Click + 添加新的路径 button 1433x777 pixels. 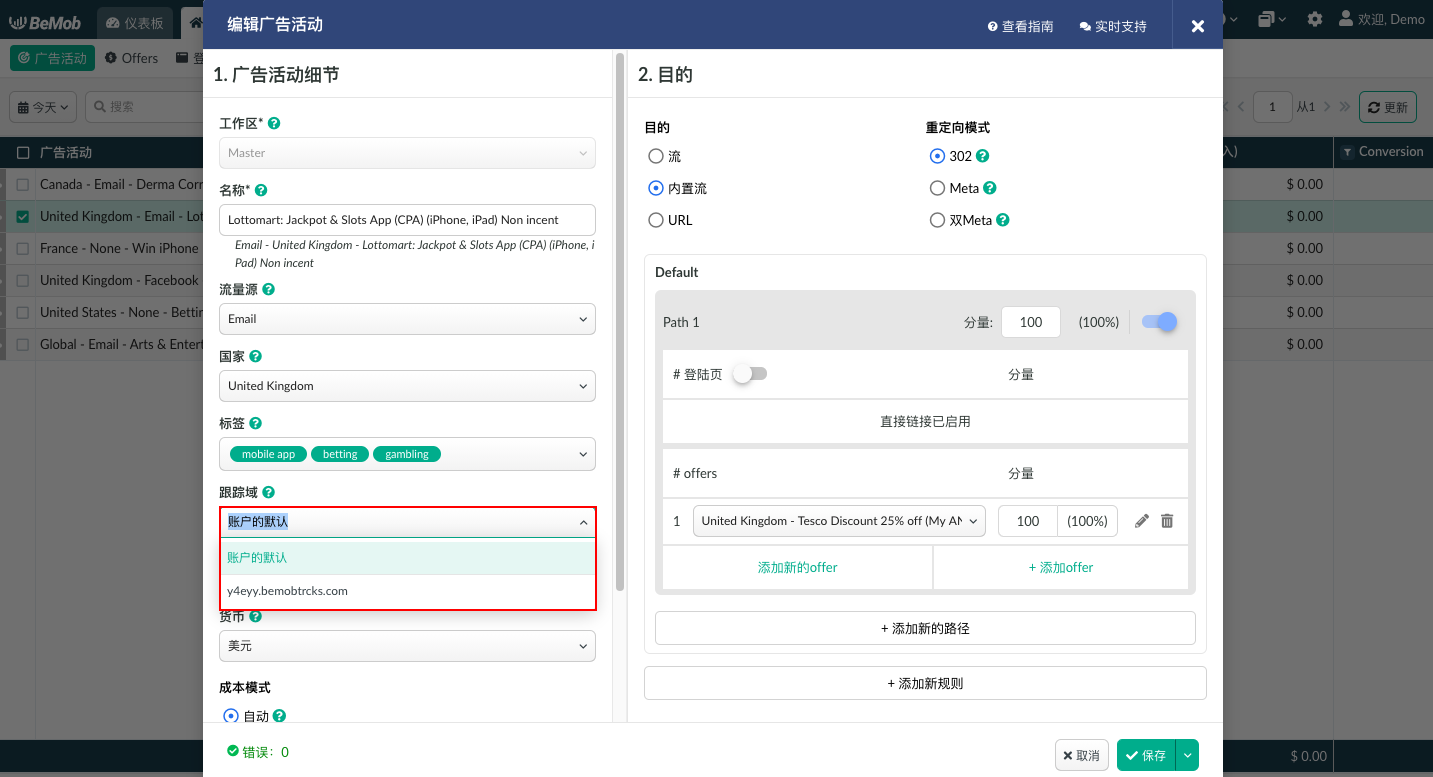(x=925, y=628)
